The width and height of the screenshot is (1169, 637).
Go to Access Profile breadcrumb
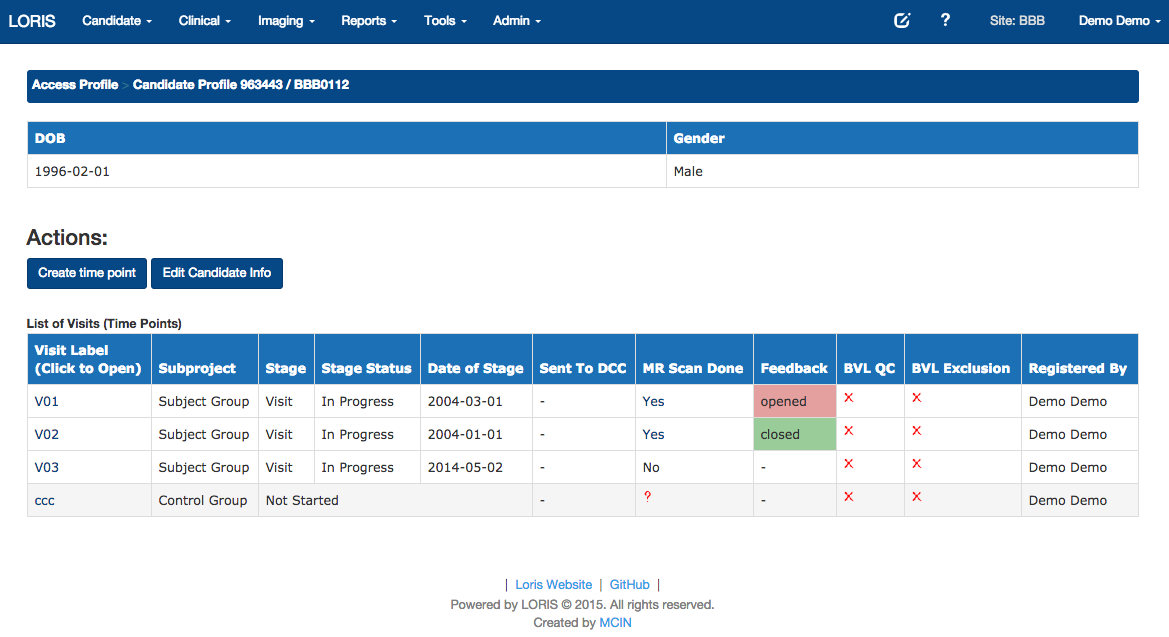point(75,85)
